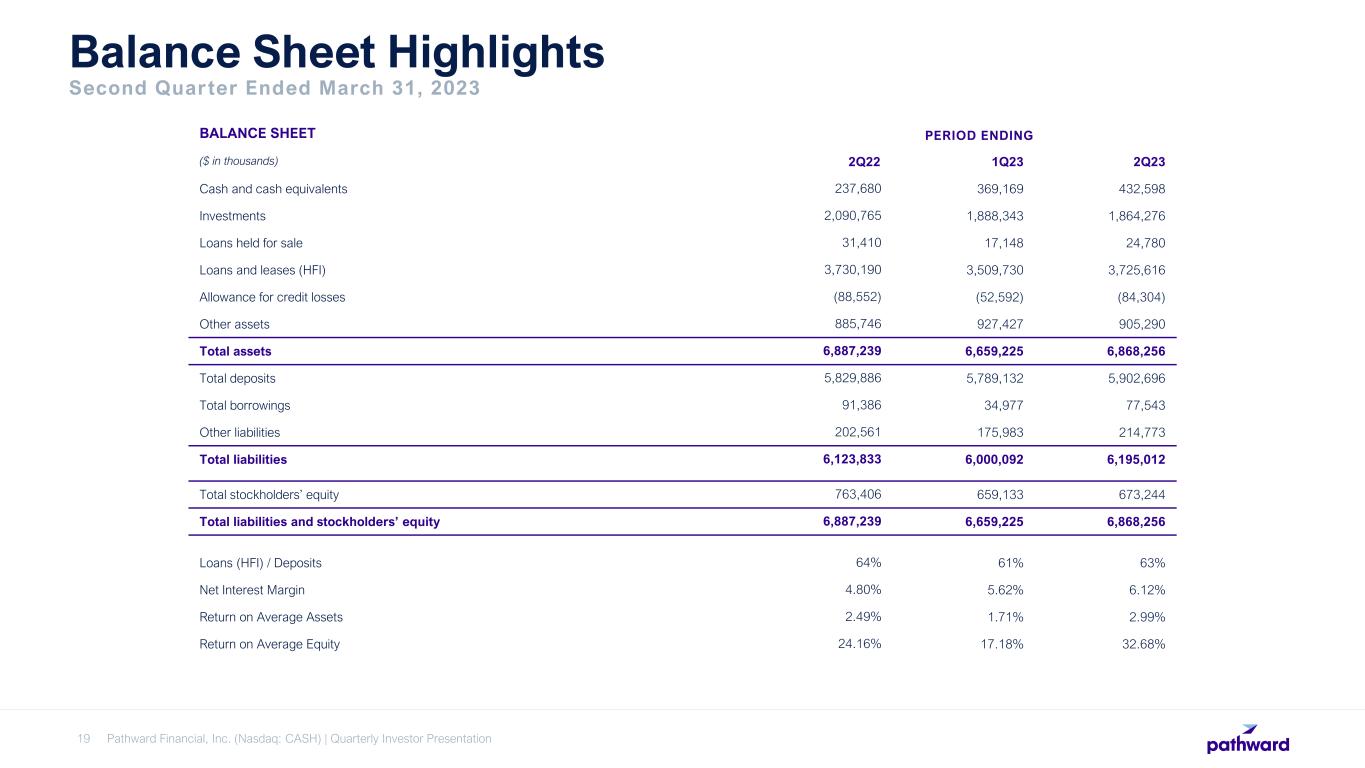Click the Total assets row label
The image size is (1365, 768).
click(235, 351)
